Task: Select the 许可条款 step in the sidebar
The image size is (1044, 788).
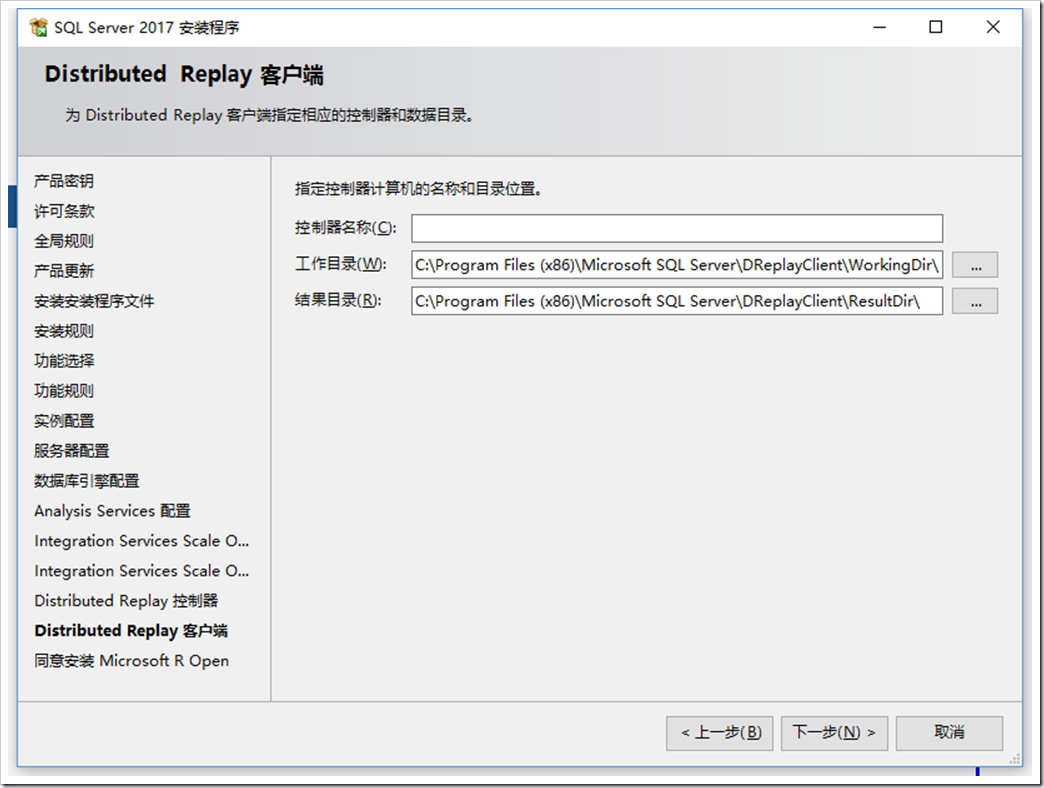Action: tap(64, 211)
